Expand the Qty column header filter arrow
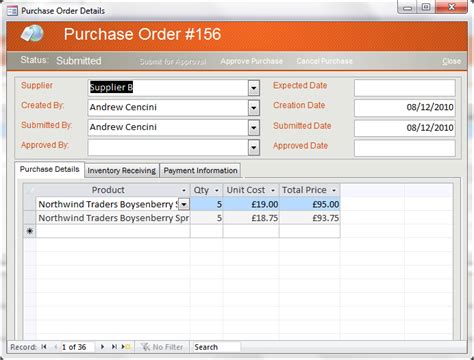This screenshot has width=474, height=360. tap(217, 190)
